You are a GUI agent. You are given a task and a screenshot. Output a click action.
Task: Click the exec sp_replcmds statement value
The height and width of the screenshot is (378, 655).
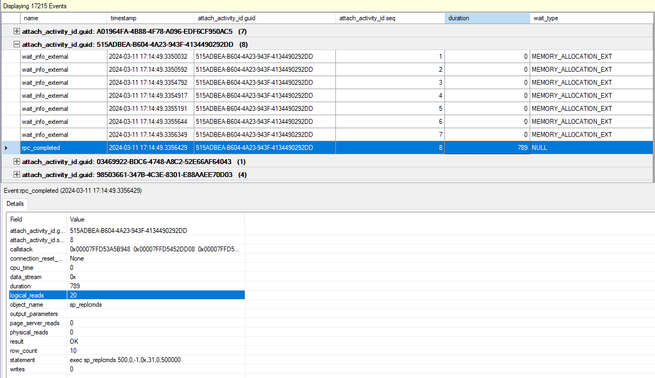(x=125, y=360)
